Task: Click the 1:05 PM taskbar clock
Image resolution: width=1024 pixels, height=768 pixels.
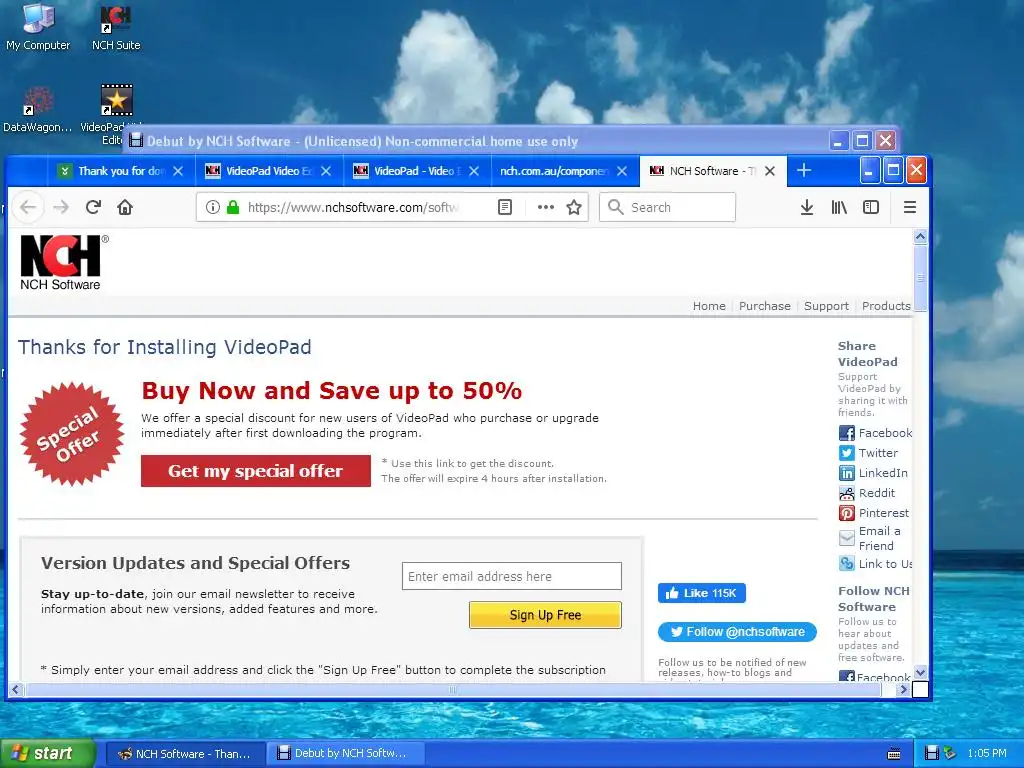Action: (987, 753)
